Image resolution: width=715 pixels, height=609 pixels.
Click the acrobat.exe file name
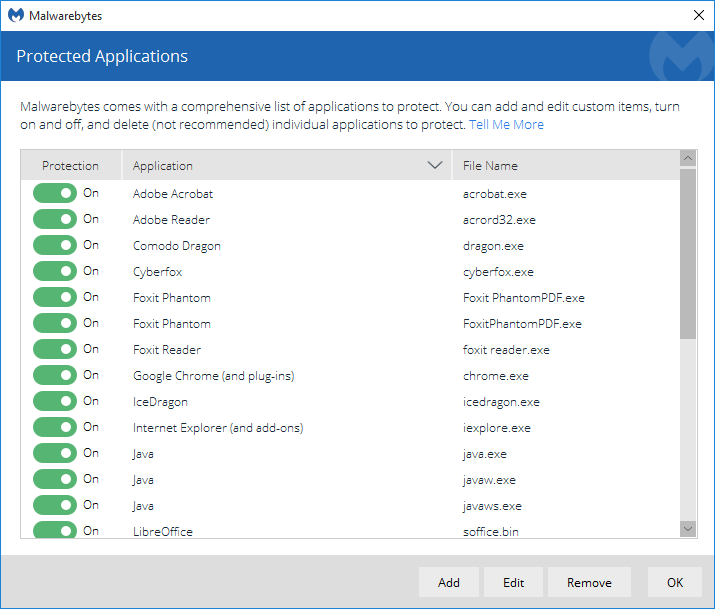tap(495, 194)
